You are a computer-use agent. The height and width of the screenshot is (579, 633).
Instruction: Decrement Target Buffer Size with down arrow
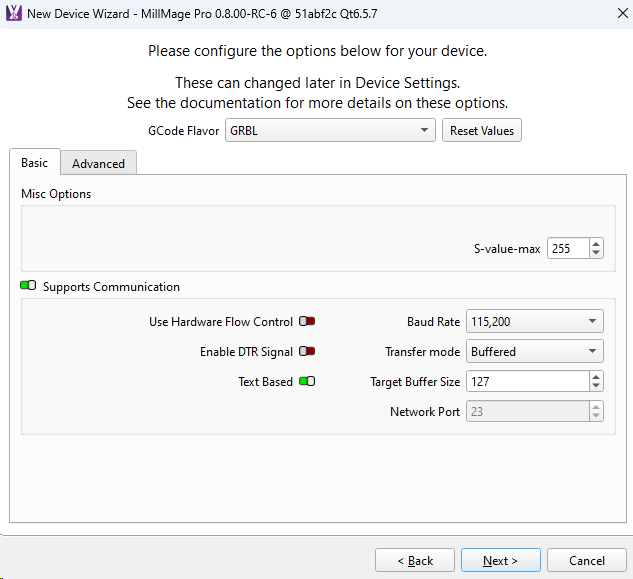coord(596,387)
